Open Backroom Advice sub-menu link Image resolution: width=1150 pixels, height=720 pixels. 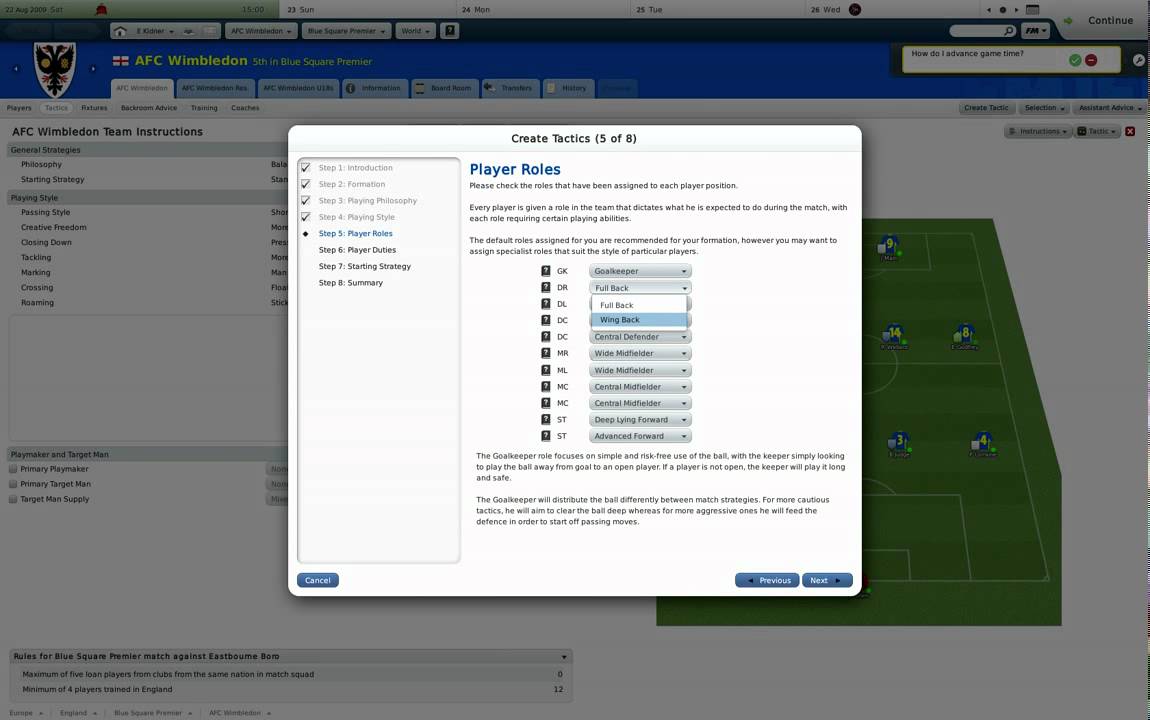pos(149,108)
